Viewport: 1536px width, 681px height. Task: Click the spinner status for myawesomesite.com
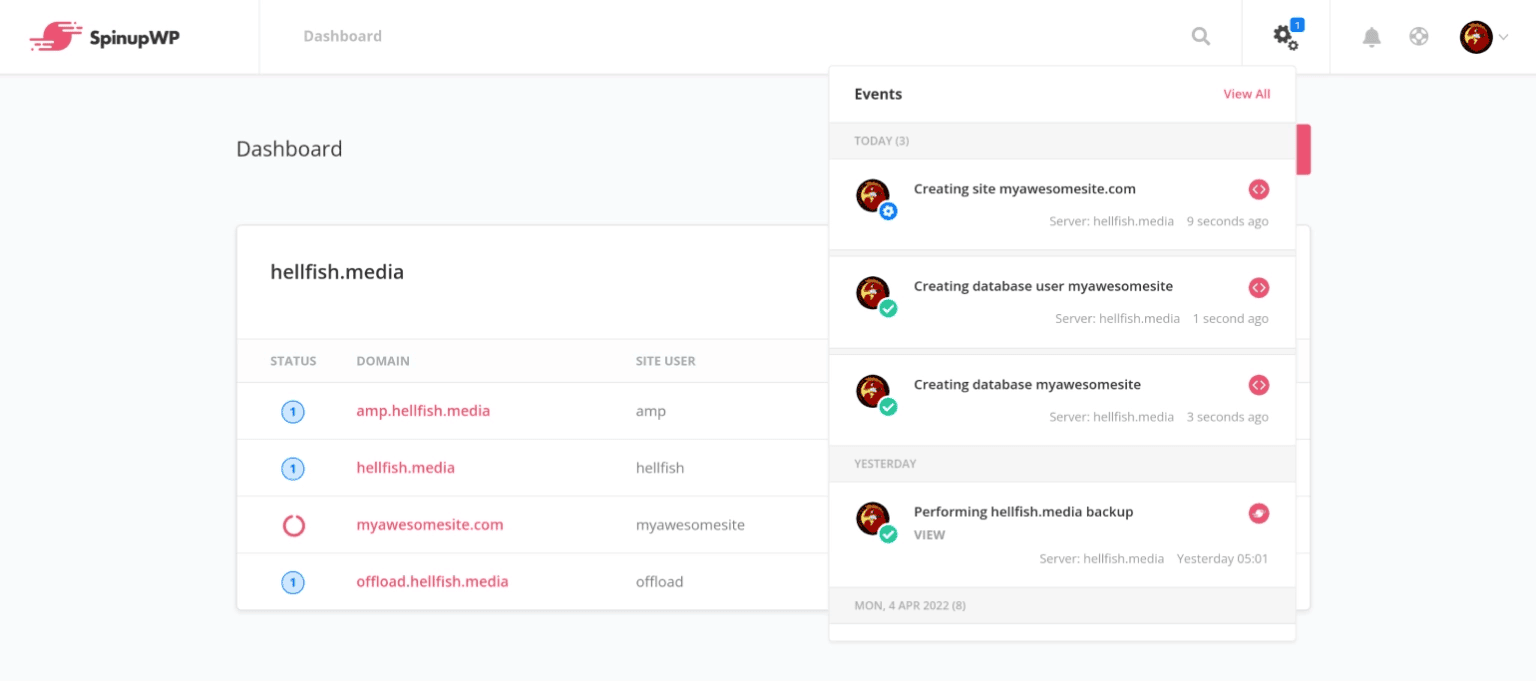[293, 525]
